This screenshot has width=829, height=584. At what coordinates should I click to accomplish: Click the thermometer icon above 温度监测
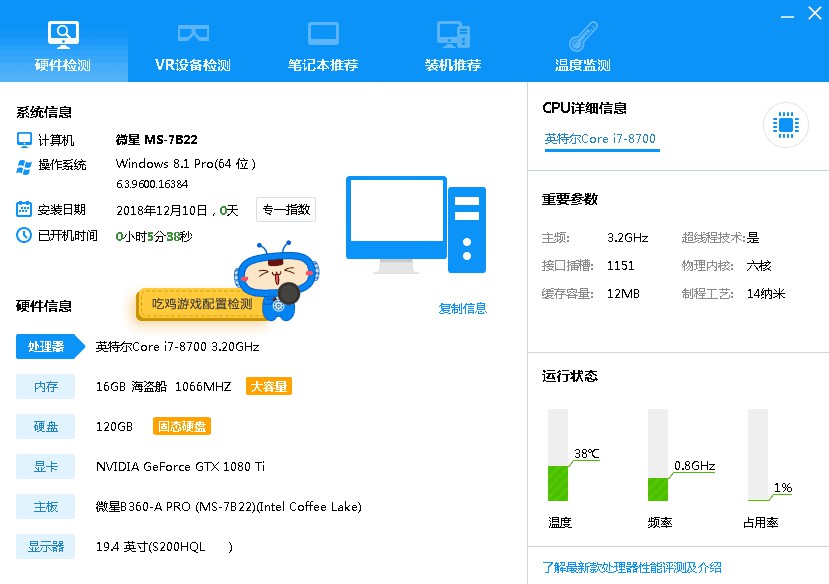pyautogui.click(x=583, y=36)
